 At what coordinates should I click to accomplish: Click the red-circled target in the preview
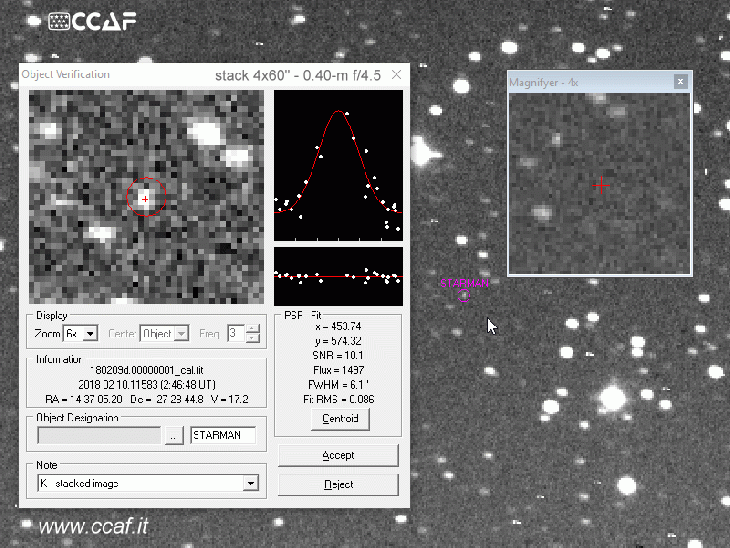click(145, 198)
